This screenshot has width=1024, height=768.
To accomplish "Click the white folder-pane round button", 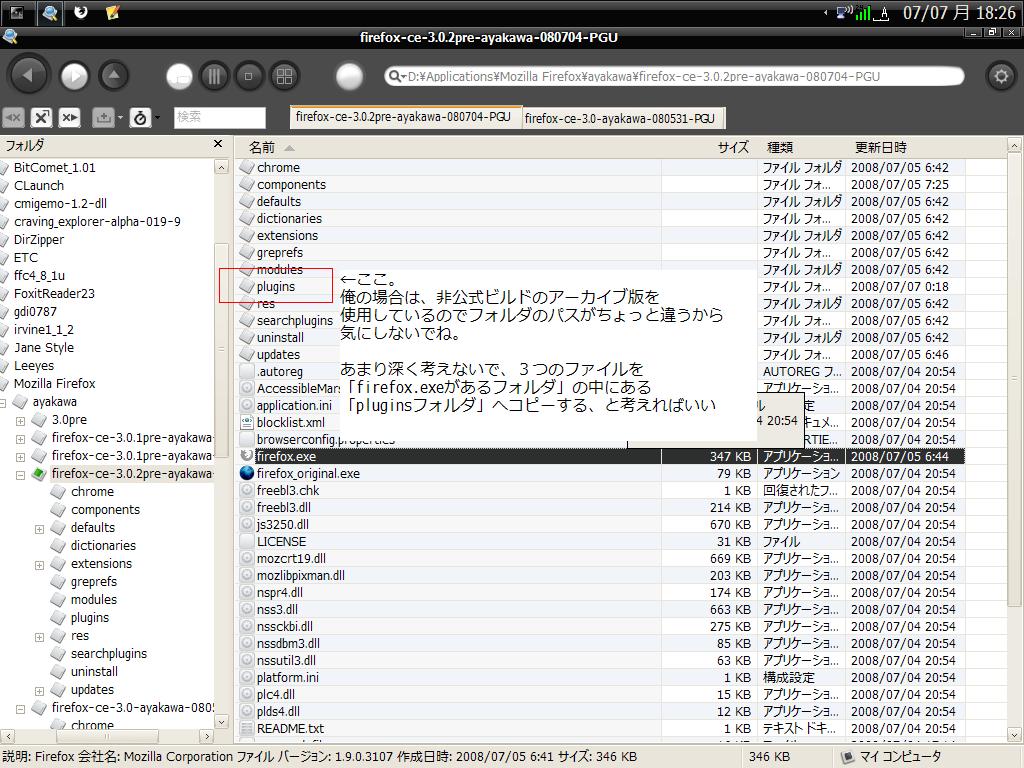I will (179, 77).
